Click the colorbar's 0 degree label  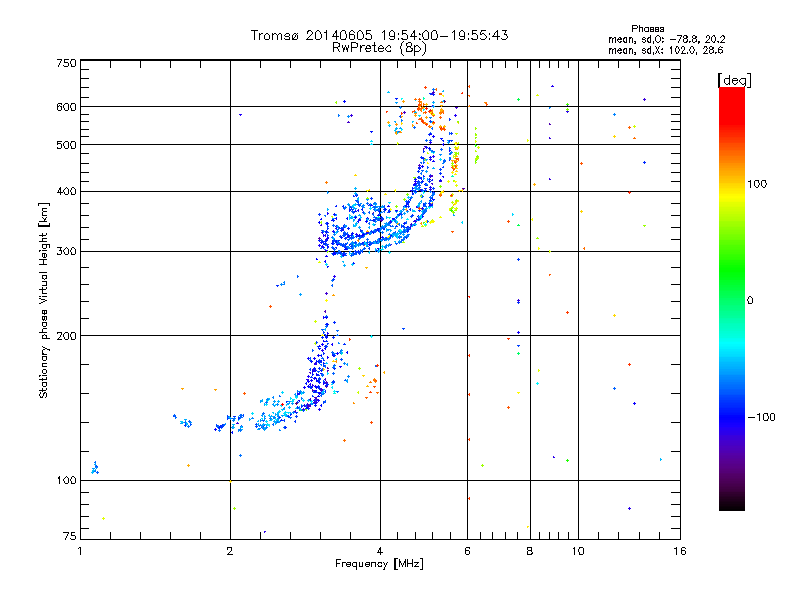click(x=750, y=301)
